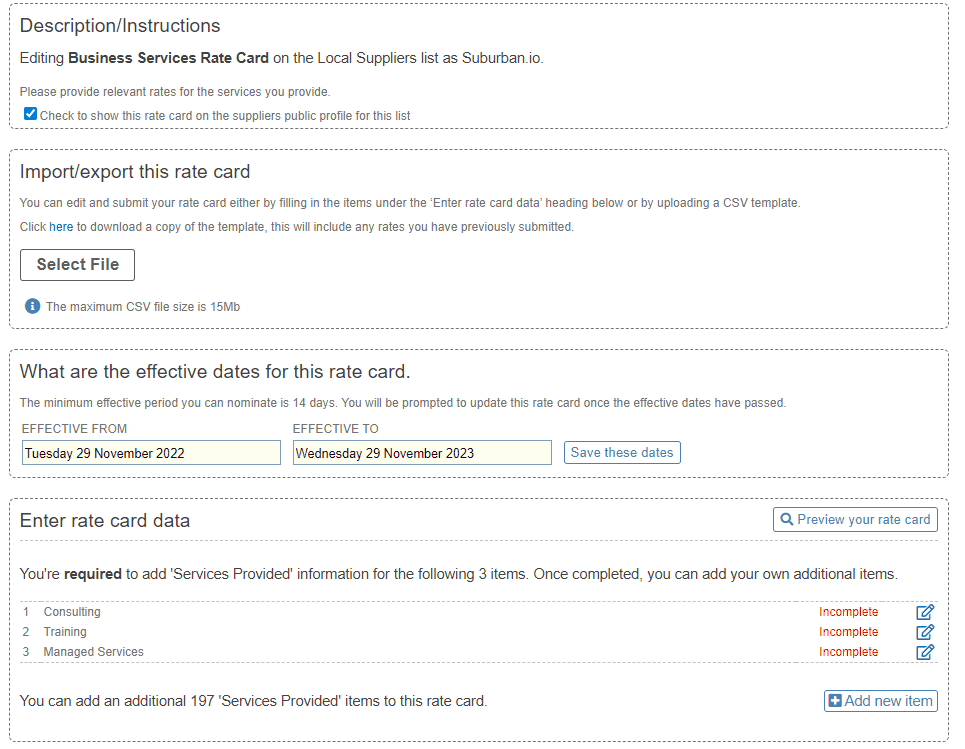
Task: Select the Training row item
Action: 65,631
